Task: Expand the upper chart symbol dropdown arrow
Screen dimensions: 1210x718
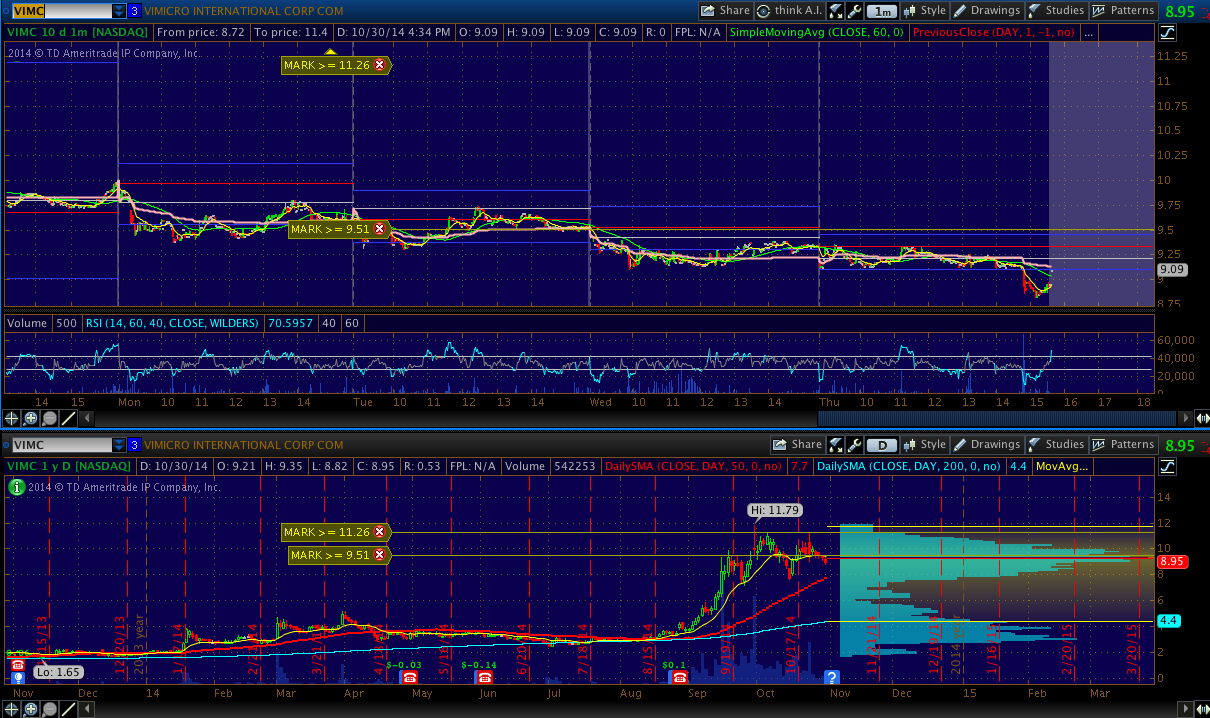Action: point(119,11)
